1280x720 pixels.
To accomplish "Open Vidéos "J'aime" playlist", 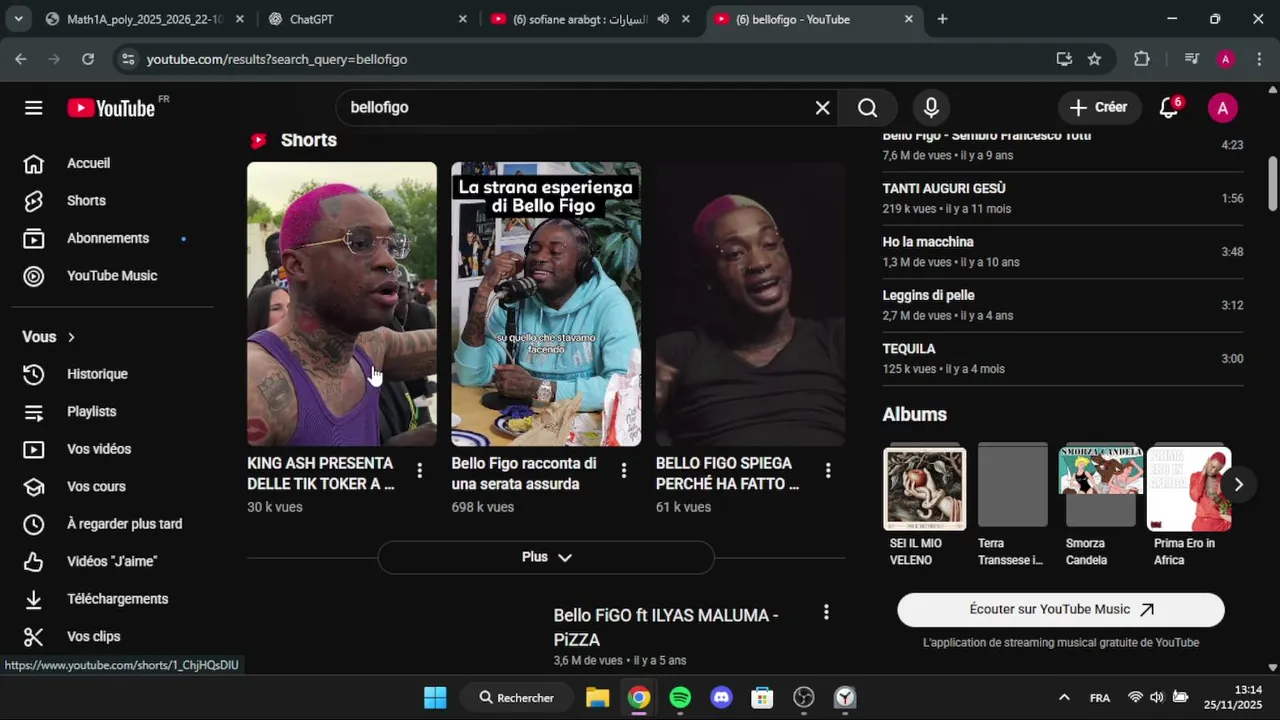I will [x=112, y=562].
